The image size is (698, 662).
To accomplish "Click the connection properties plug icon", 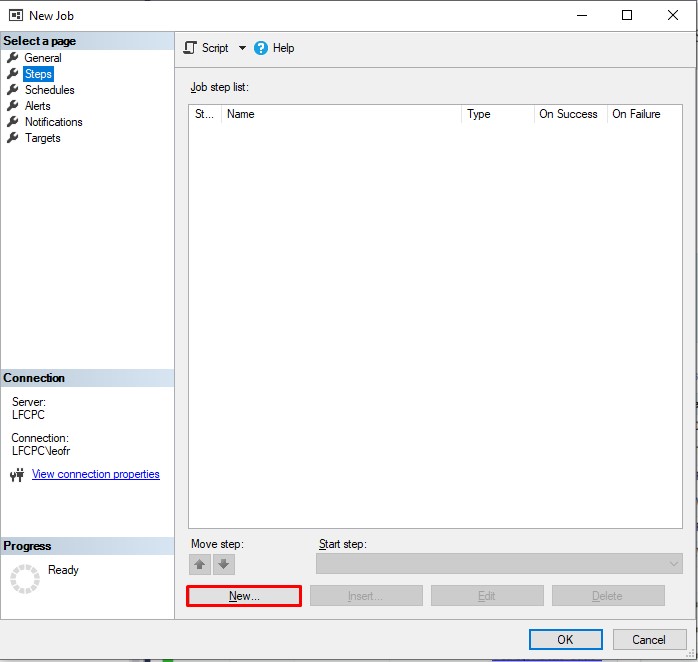I will 17,475.
